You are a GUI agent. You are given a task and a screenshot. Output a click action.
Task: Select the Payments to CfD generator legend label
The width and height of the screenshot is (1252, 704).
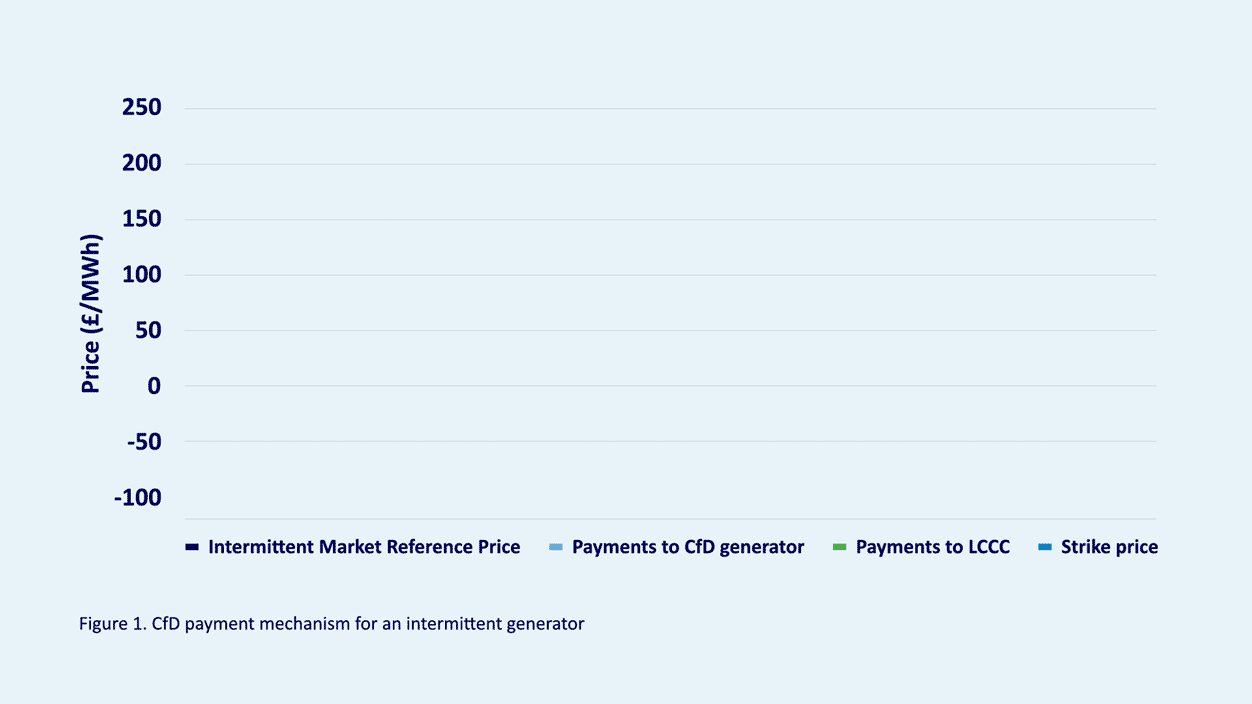(688, 547)
